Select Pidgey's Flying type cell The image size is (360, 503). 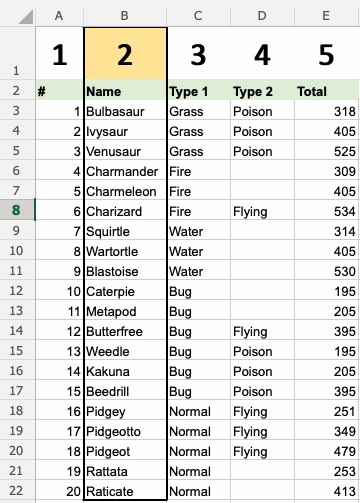pyautogui.click(x=262, y=410)
